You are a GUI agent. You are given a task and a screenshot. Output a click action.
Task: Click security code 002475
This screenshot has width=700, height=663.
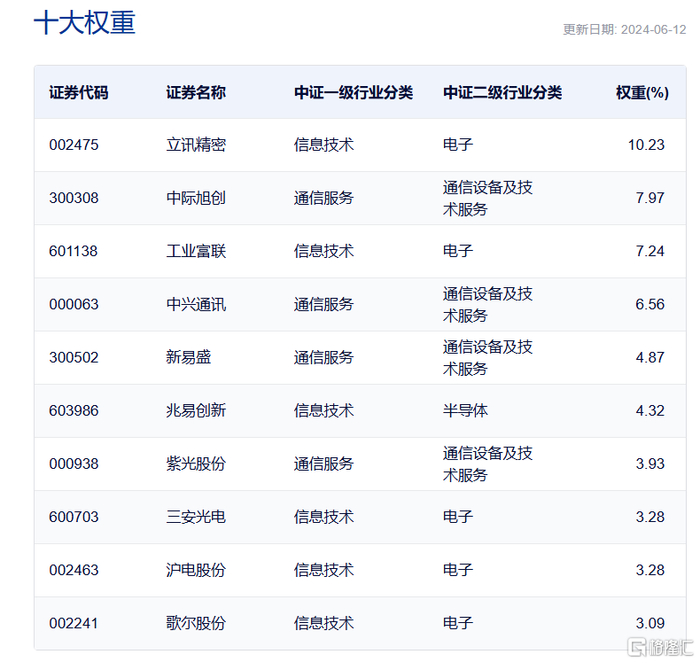point(74,145)
